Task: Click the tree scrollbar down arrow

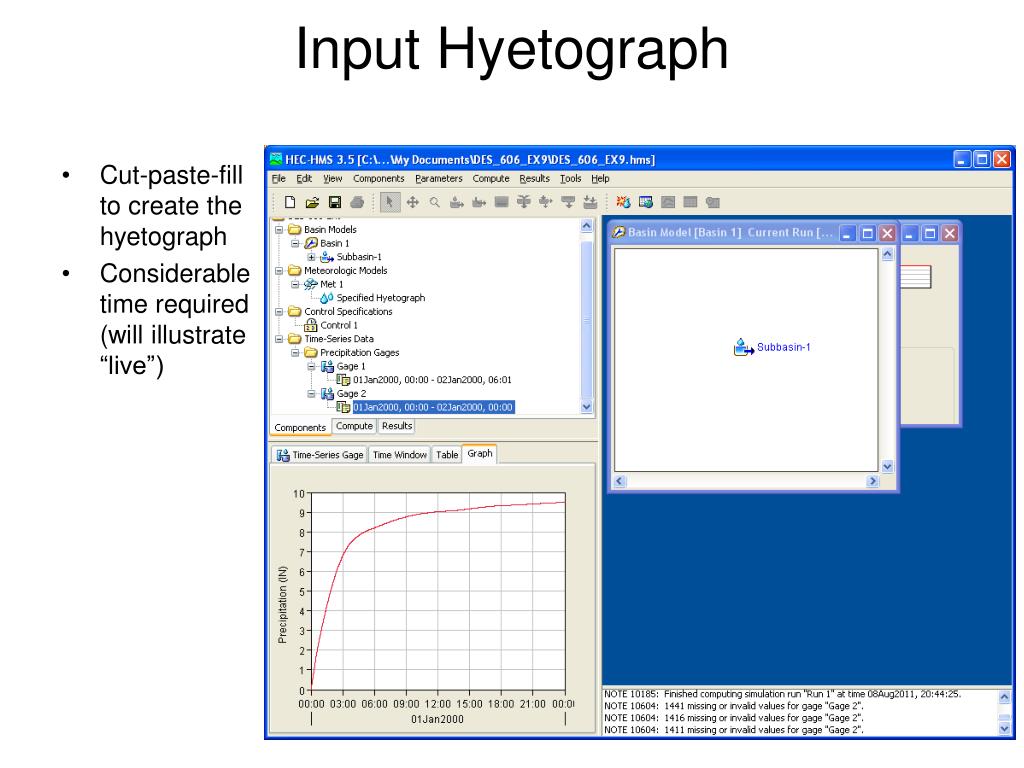Action: (x=586, y=407)
